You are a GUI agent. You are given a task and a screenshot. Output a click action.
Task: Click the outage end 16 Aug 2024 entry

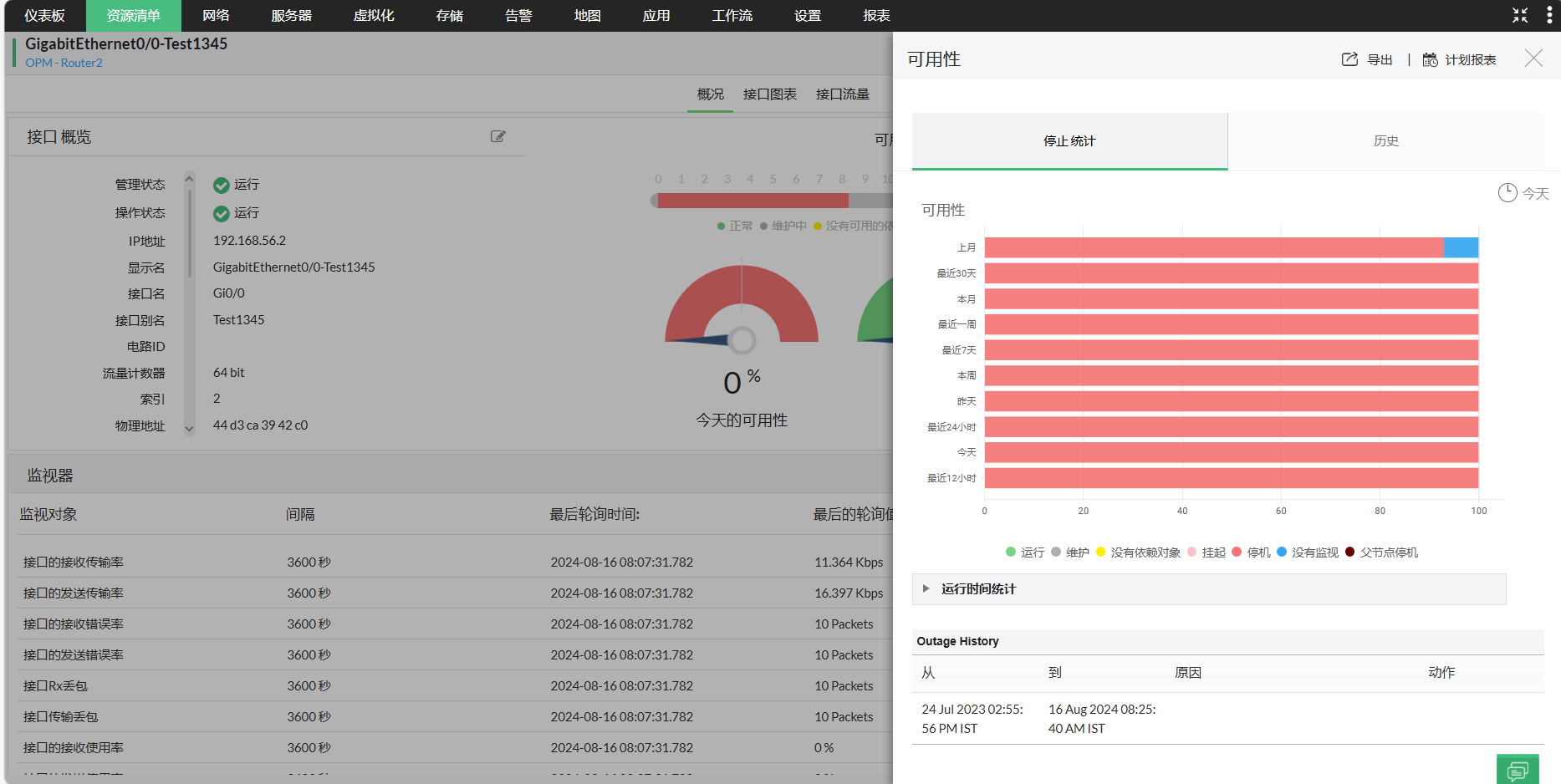tap(1102, 719)
